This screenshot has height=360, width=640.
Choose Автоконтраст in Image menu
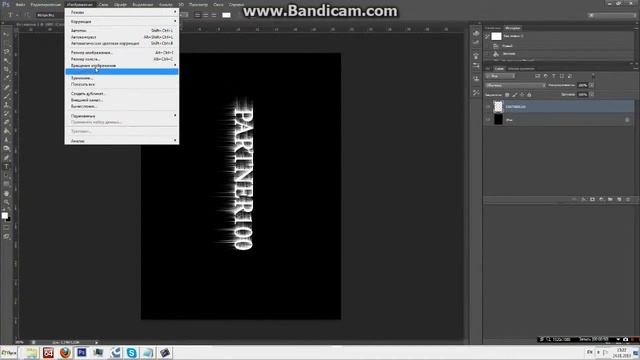(122, 37)
